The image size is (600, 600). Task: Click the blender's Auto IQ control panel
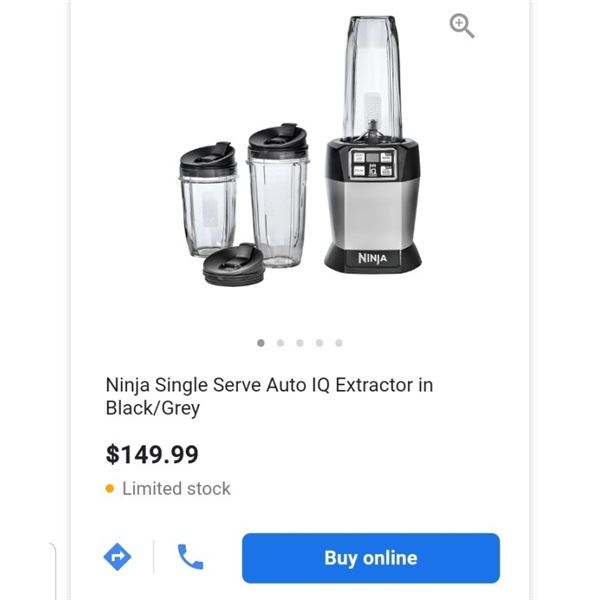pyautogui.click(x=372, y=165)
